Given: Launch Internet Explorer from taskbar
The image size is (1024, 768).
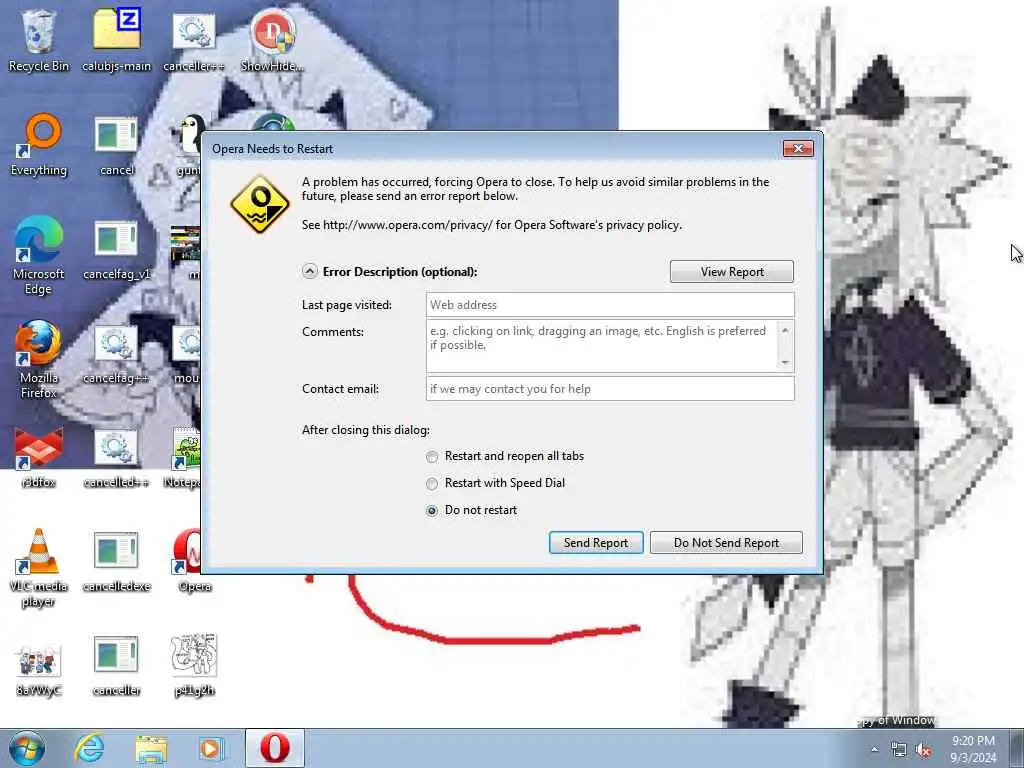Looking at the screenshot, I should pyautogui.click(x=89, y=748).
